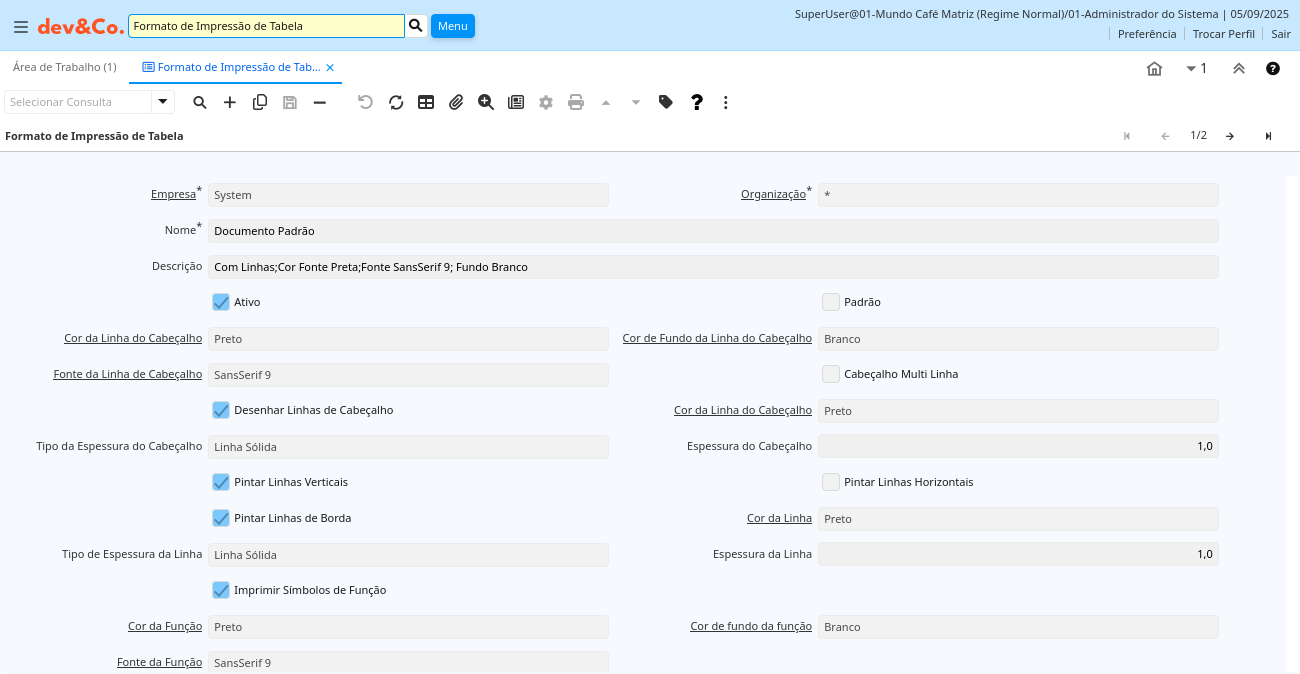
Task: Click the Report newspaper icon
Action: [x=516, y=102]
